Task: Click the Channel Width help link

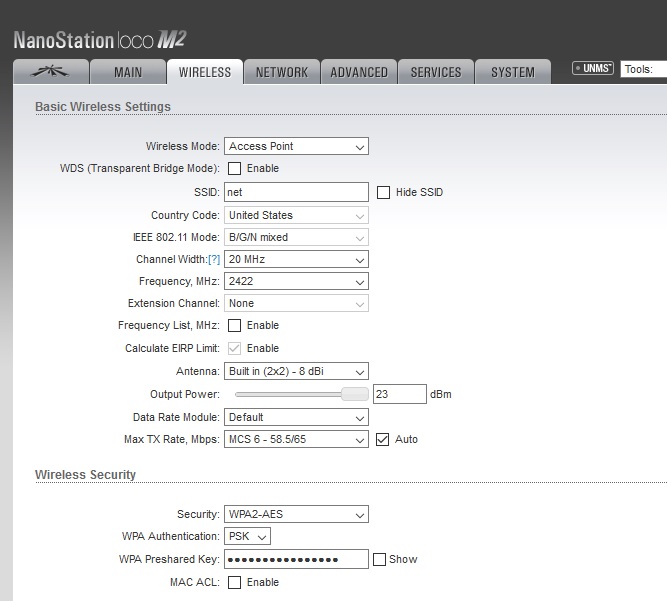Action: click(214, 259)
